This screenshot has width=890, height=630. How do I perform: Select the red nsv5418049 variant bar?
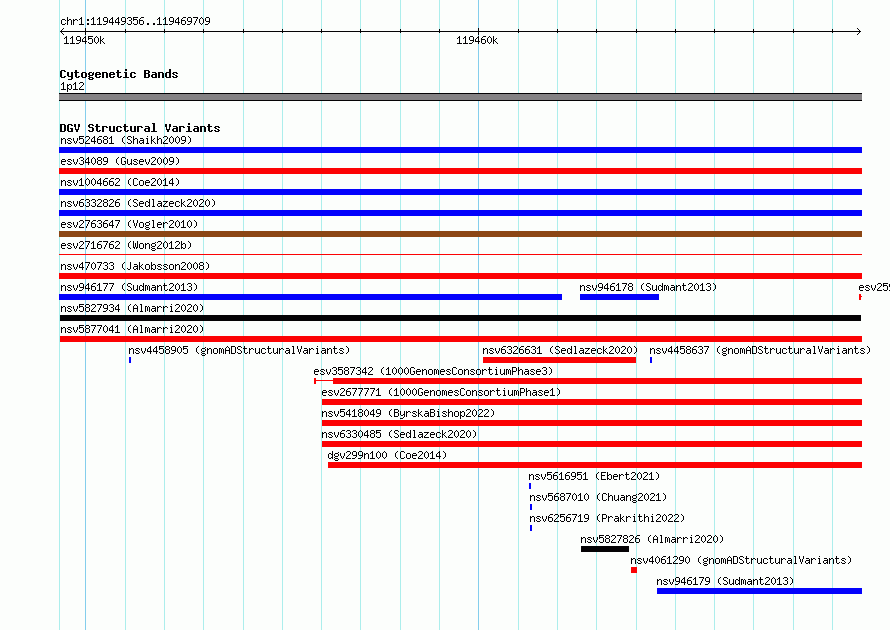point(592,423)
